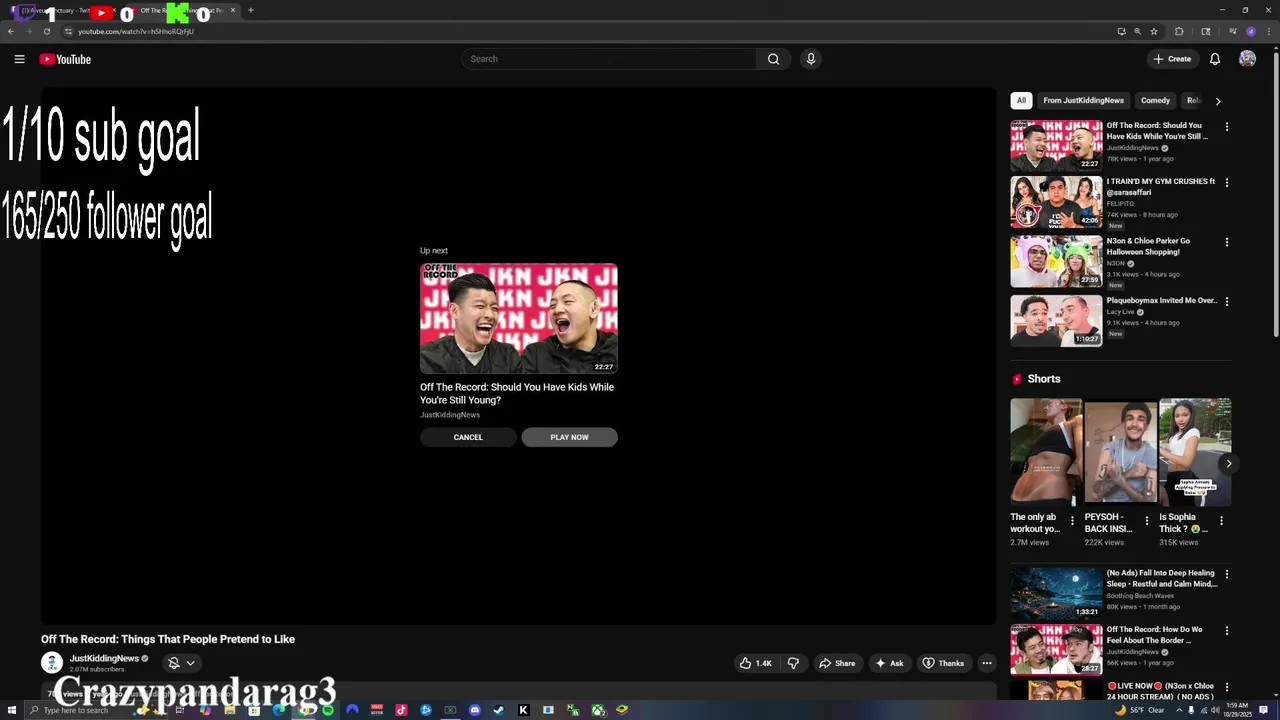Open options for 'N3on & Chloe Parker' video
1280x720 pixels.
(x=1227, y=242)
